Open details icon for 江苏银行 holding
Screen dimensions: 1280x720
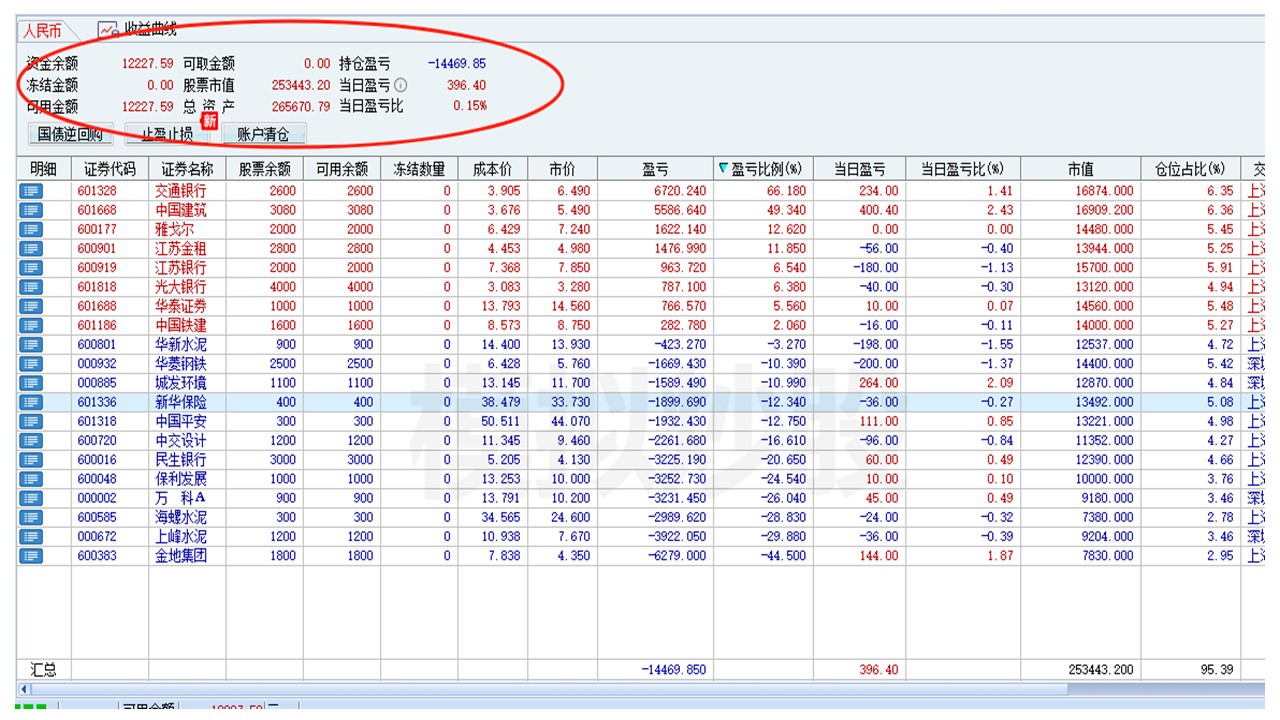[x=31, y=268]
